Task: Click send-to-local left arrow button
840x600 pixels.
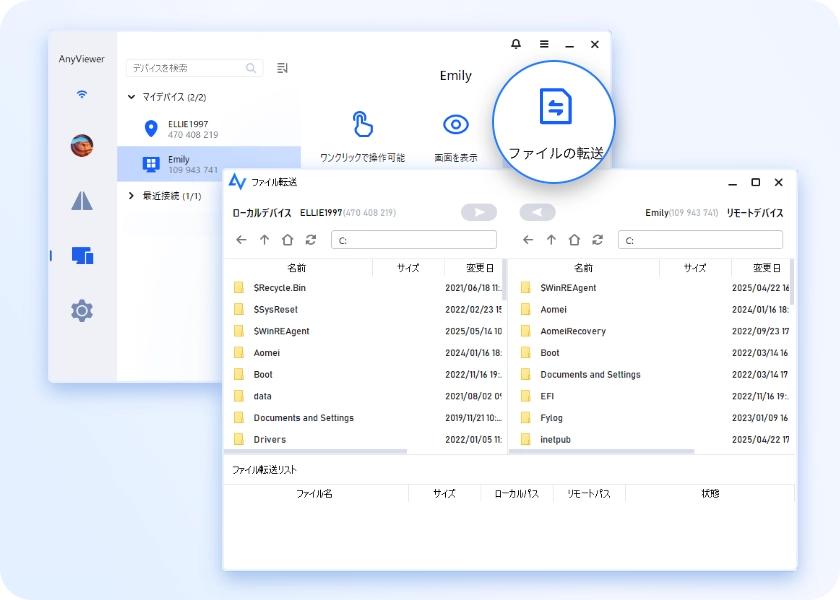Action: 537,213
